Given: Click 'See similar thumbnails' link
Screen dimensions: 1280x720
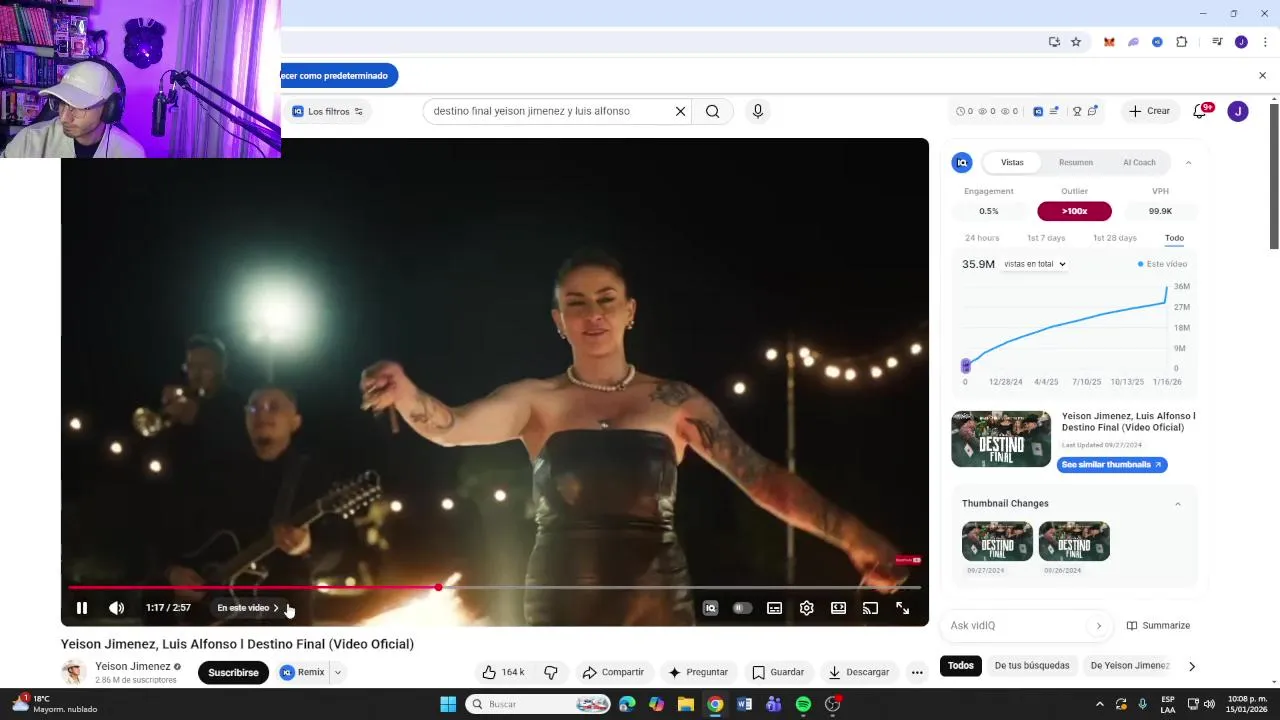Looking at the screenshot, I should (x=1112, y=465).
